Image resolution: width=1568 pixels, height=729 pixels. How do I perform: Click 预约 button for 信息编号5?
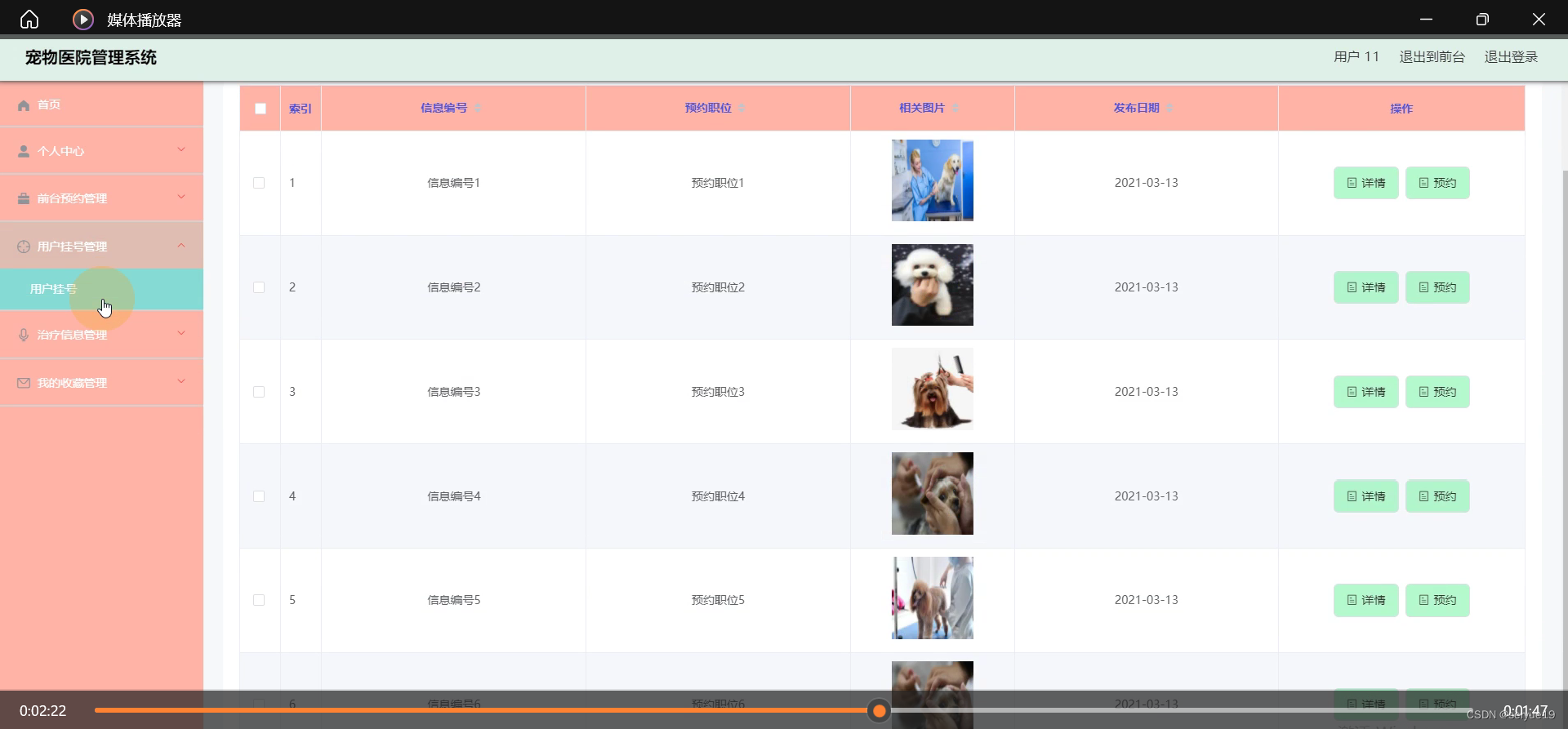point(1437,600)
